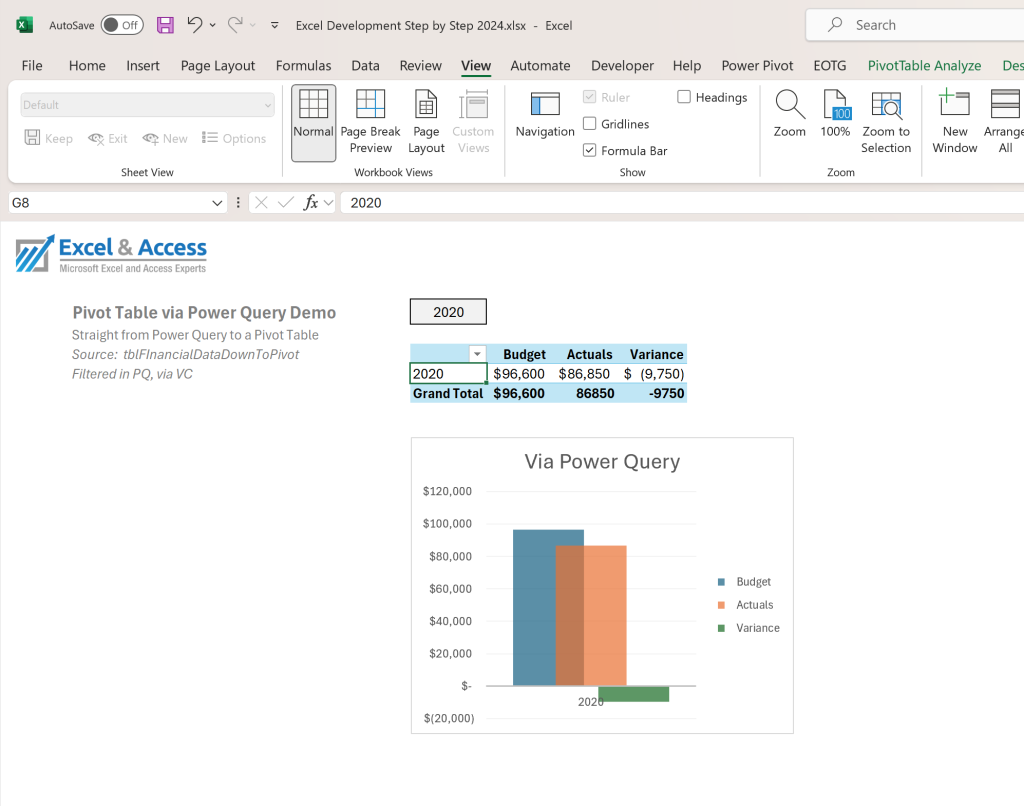
Task: Click the Name Box showing G8
Action: [x=108, y=202]
